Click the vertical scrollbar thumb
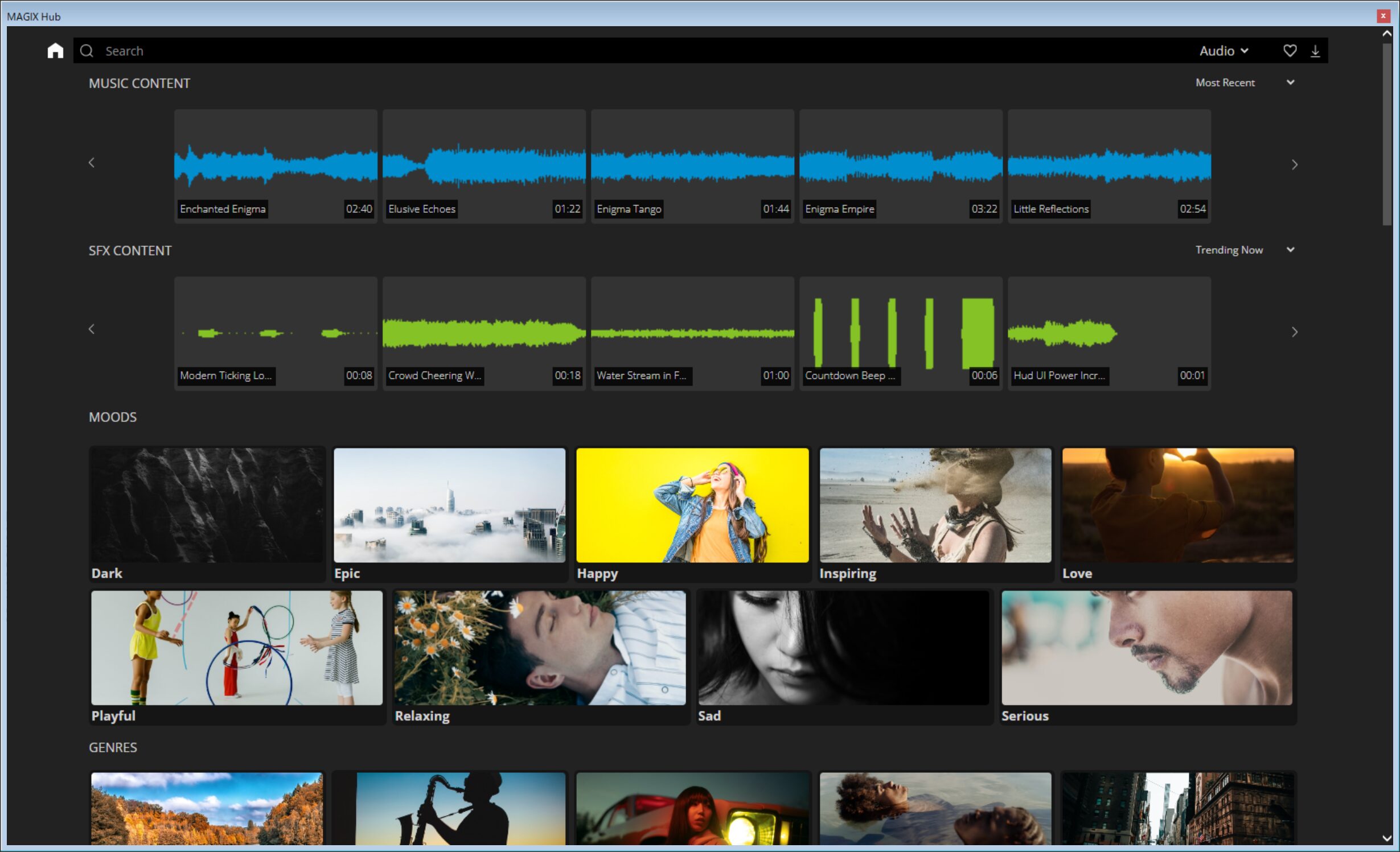The width and height of the screenshot is (1400, 852). point(1387,134)
